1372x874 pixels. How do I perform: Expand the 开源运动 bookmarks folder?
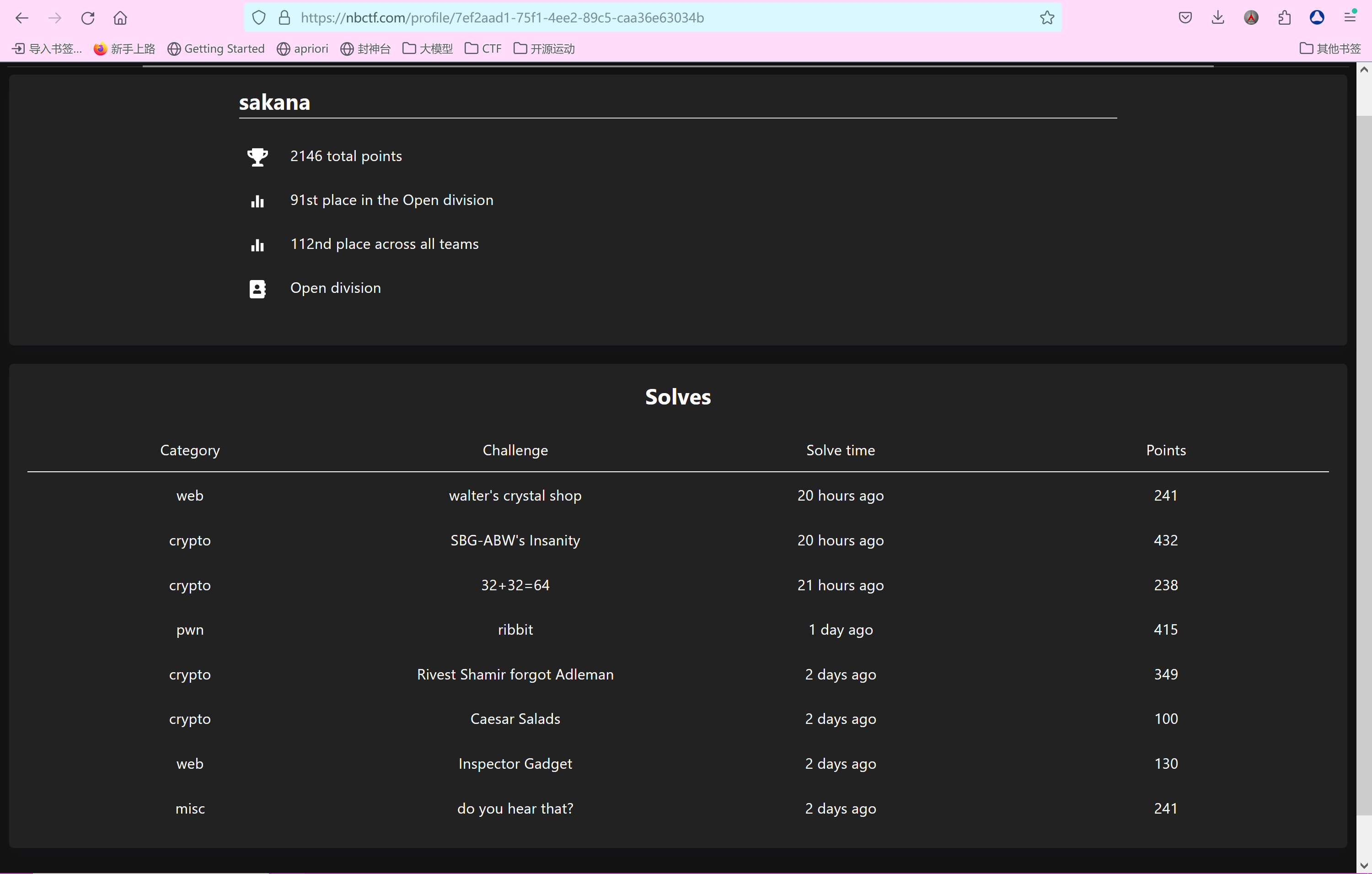click(x=544, y=49)
